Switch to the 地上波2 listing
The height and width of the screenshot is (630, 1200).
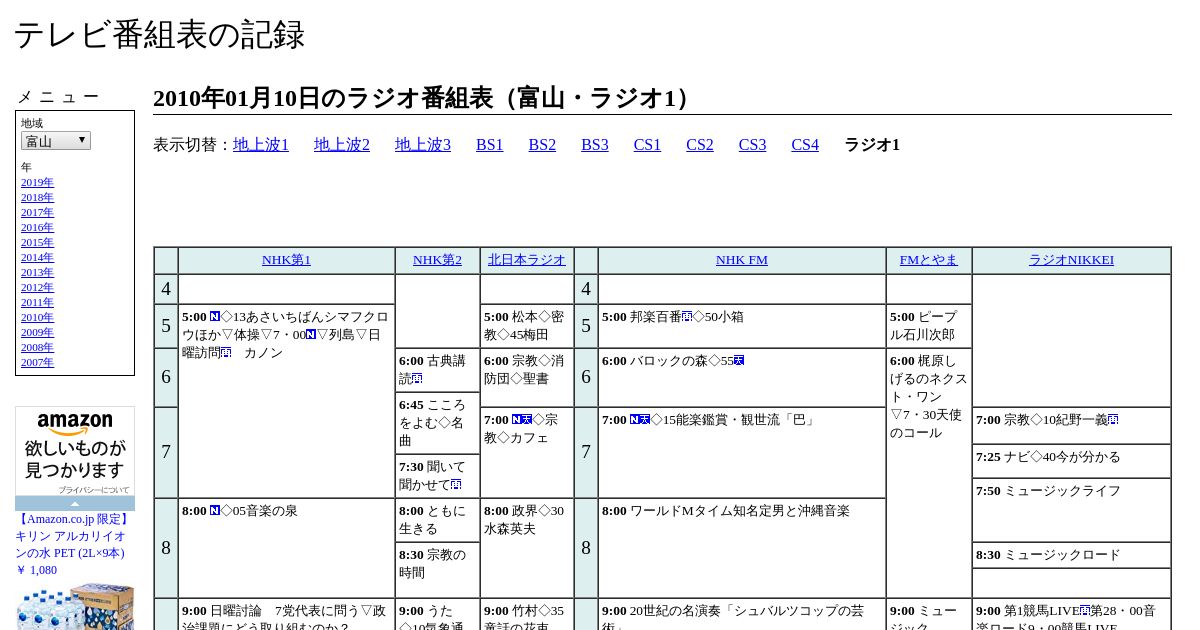click(x=342, y=145)
